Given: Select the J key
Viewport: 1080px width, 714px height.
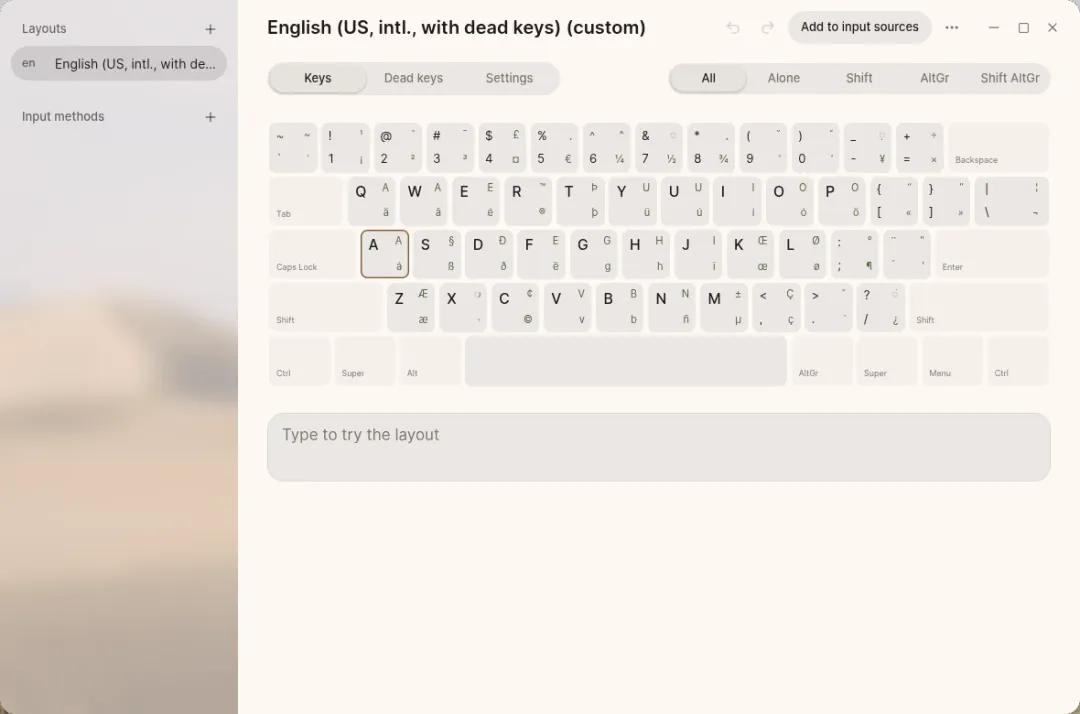Looking at the screenshot, I should [698, 253].
